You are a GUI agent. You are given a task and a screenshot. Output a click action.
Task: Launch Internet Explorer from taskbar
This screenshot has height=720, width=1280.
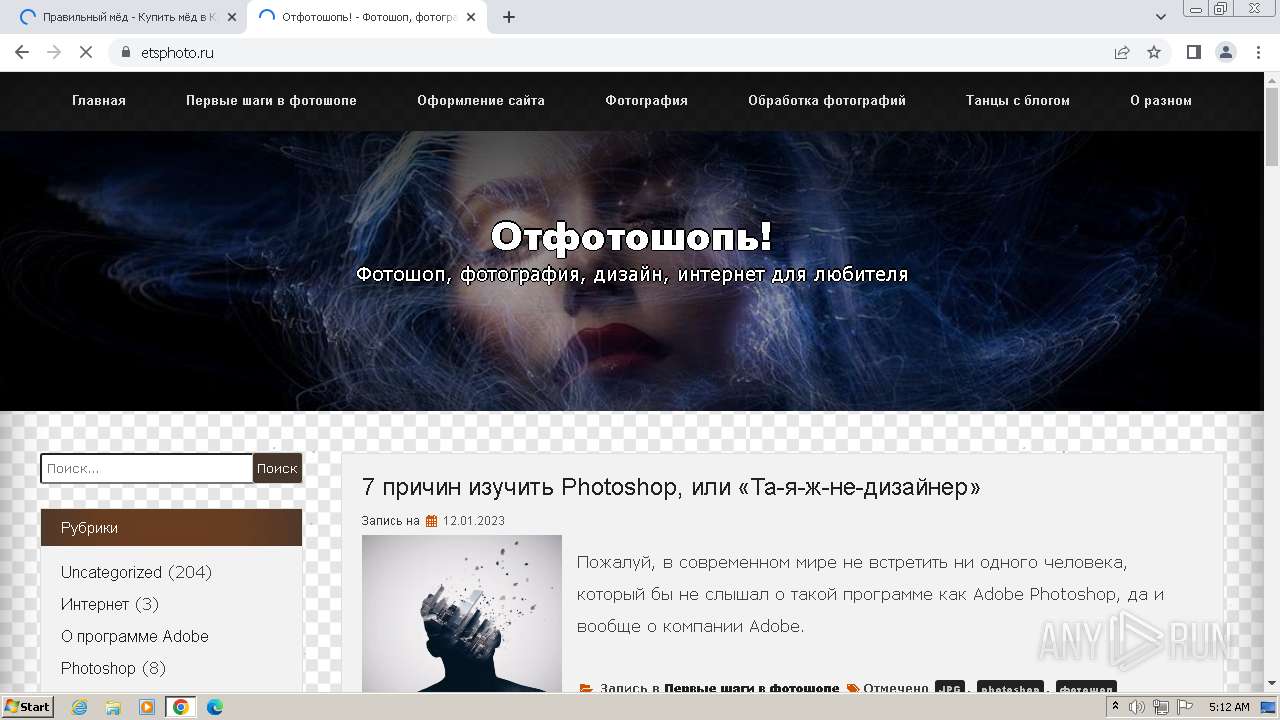click(x=79, y=707)
